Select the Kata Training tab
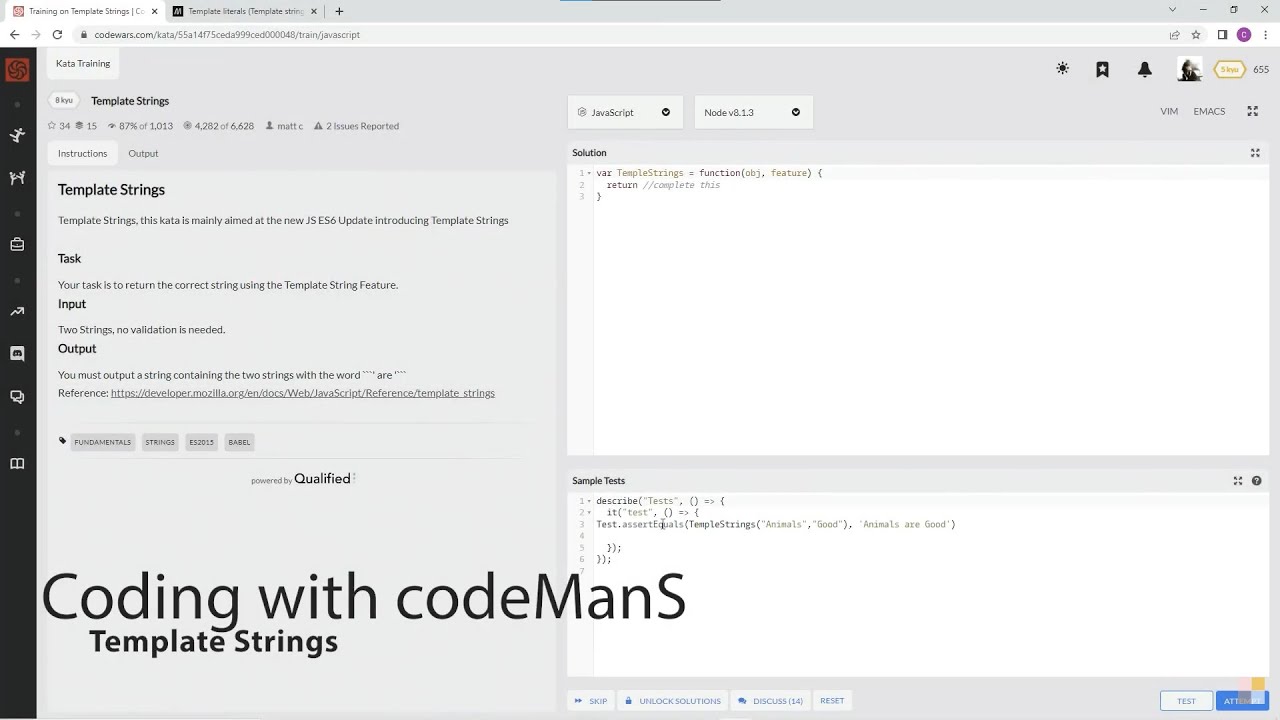The image size is (1280, 720). [x=83, y=63]
